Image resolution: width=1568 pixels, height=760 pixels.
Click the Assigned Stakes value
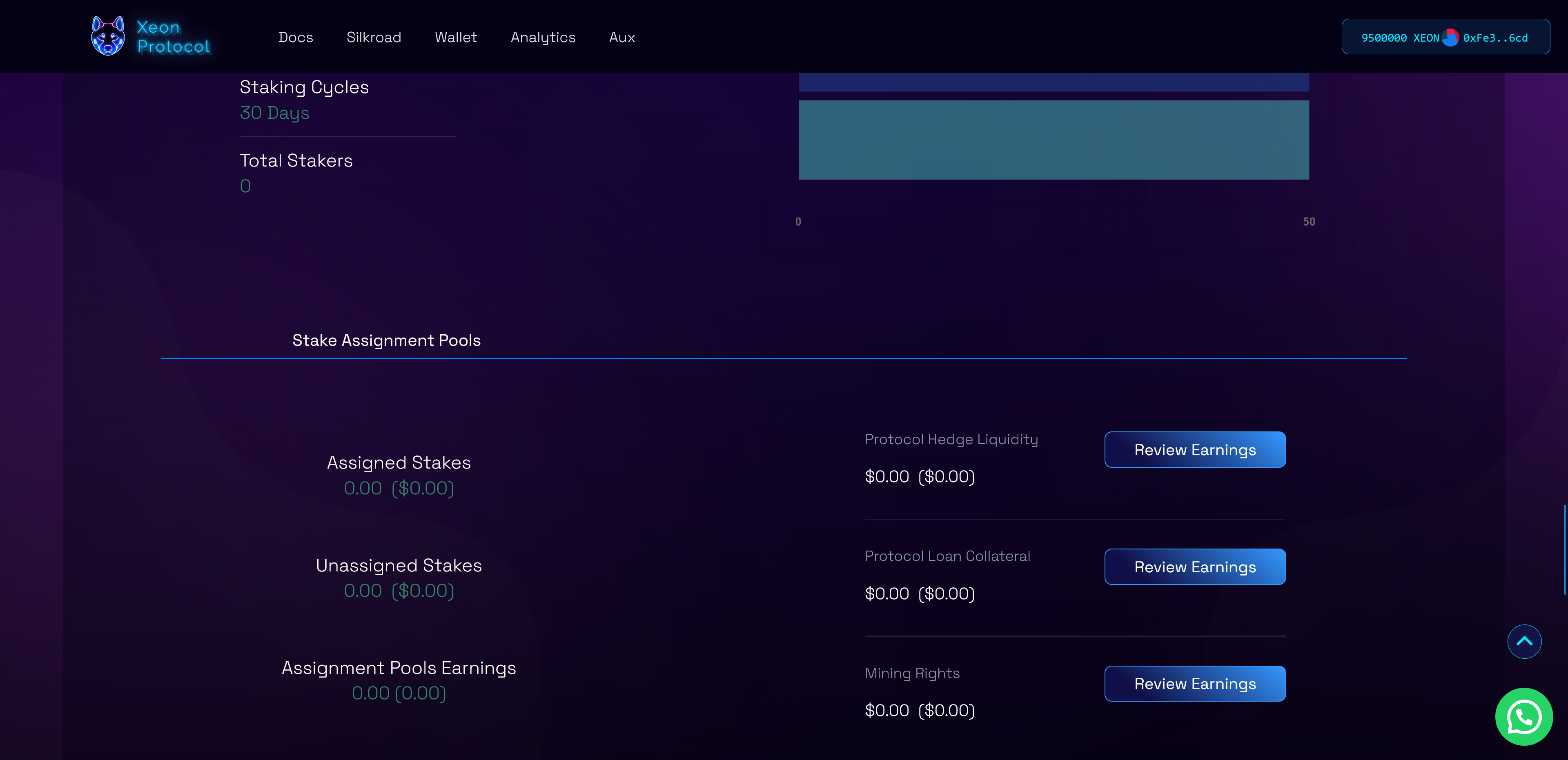[399, 488]
